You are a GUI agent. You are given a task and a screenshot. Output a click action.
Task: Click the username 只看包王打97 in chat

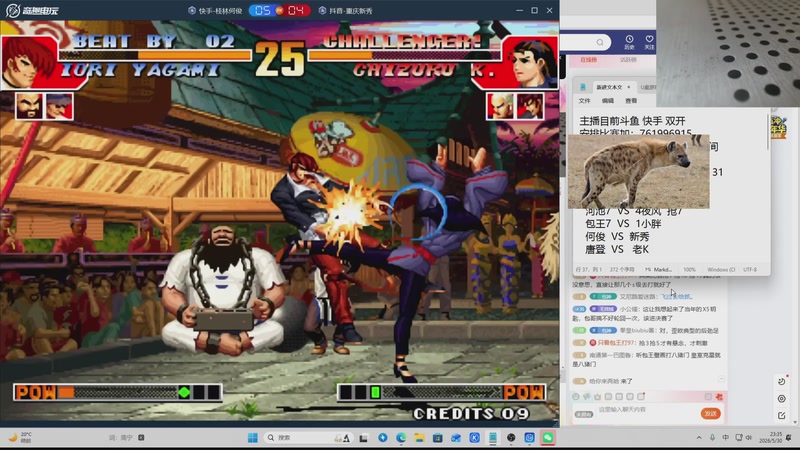[617, 343]
